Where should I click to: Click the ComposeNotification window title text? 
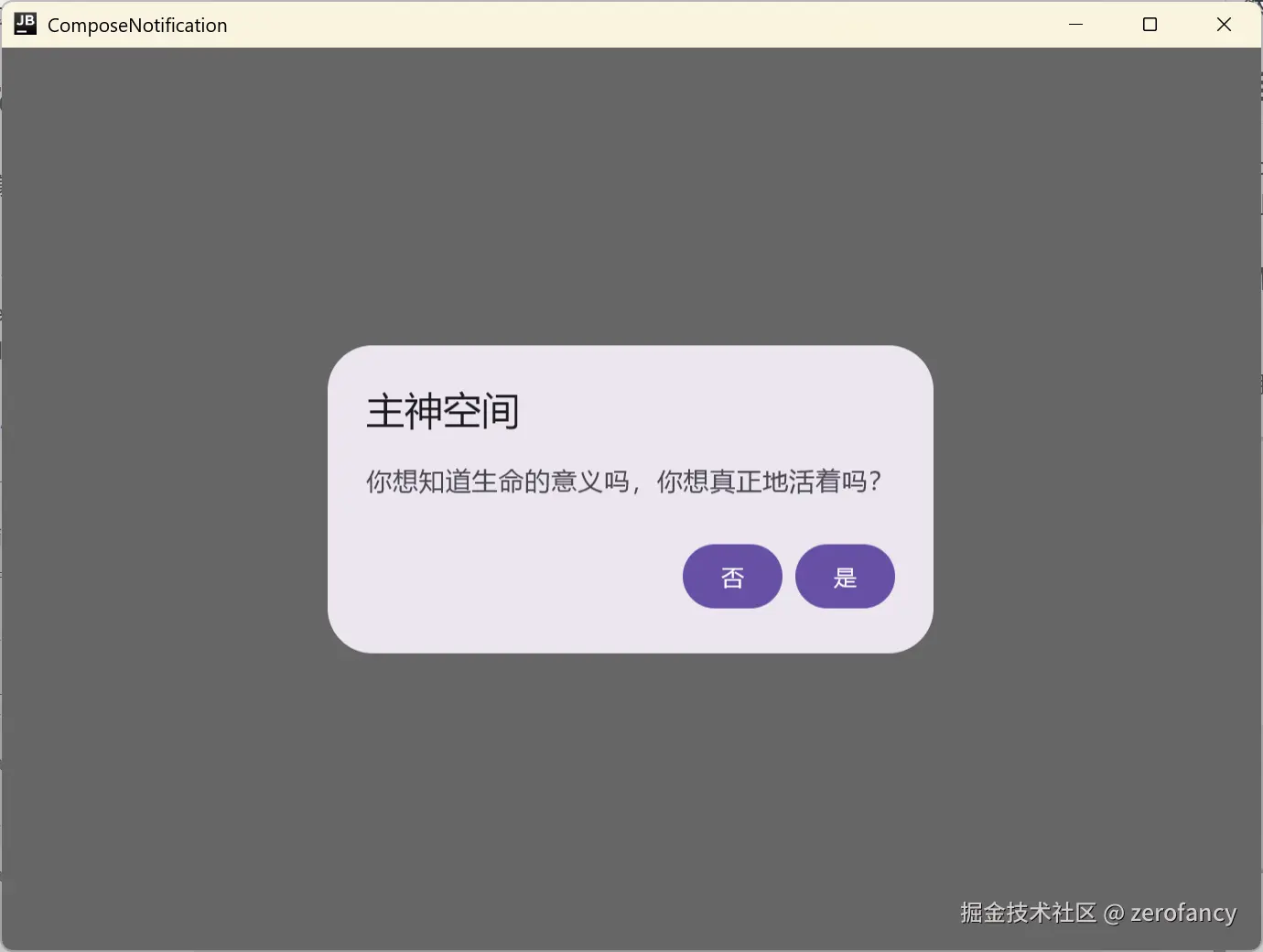tap(137, 25)
